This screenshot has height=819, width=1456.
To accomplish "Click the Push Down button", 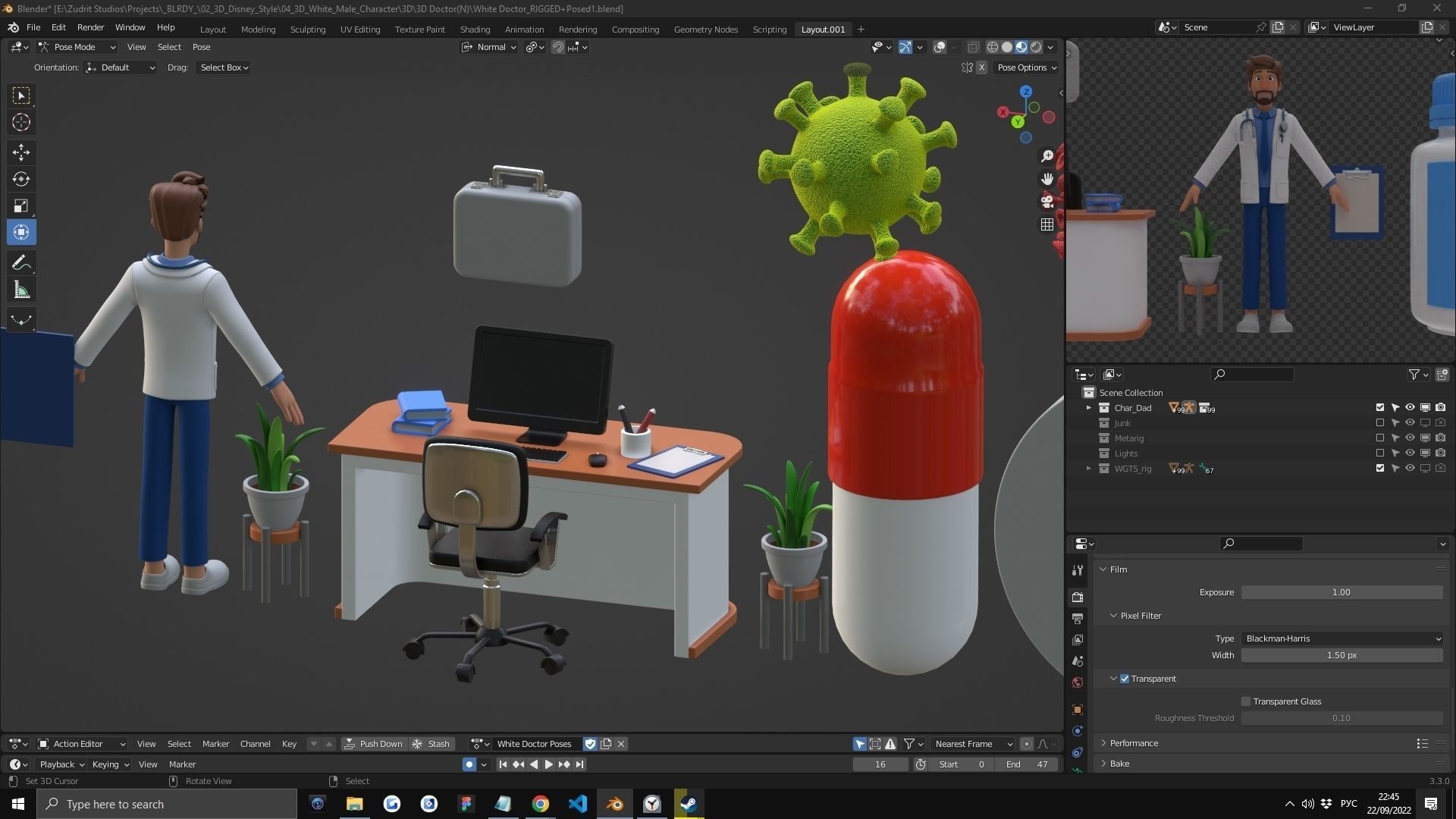I will (x=374, y=744).
